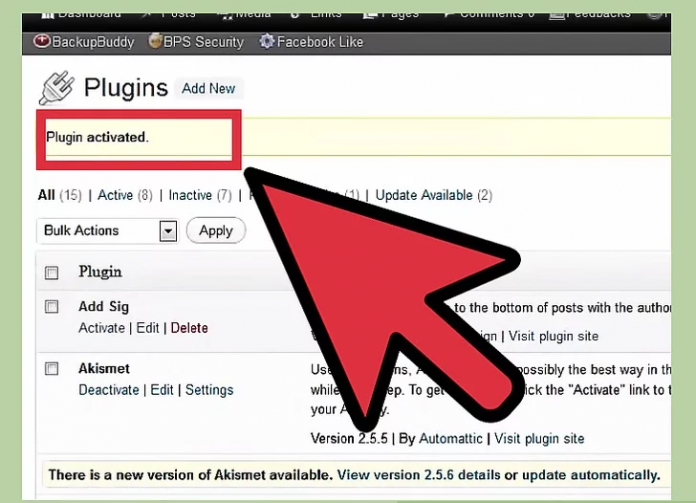Click the BPS Security icon

pyautogui.click(x=156, y=42)
